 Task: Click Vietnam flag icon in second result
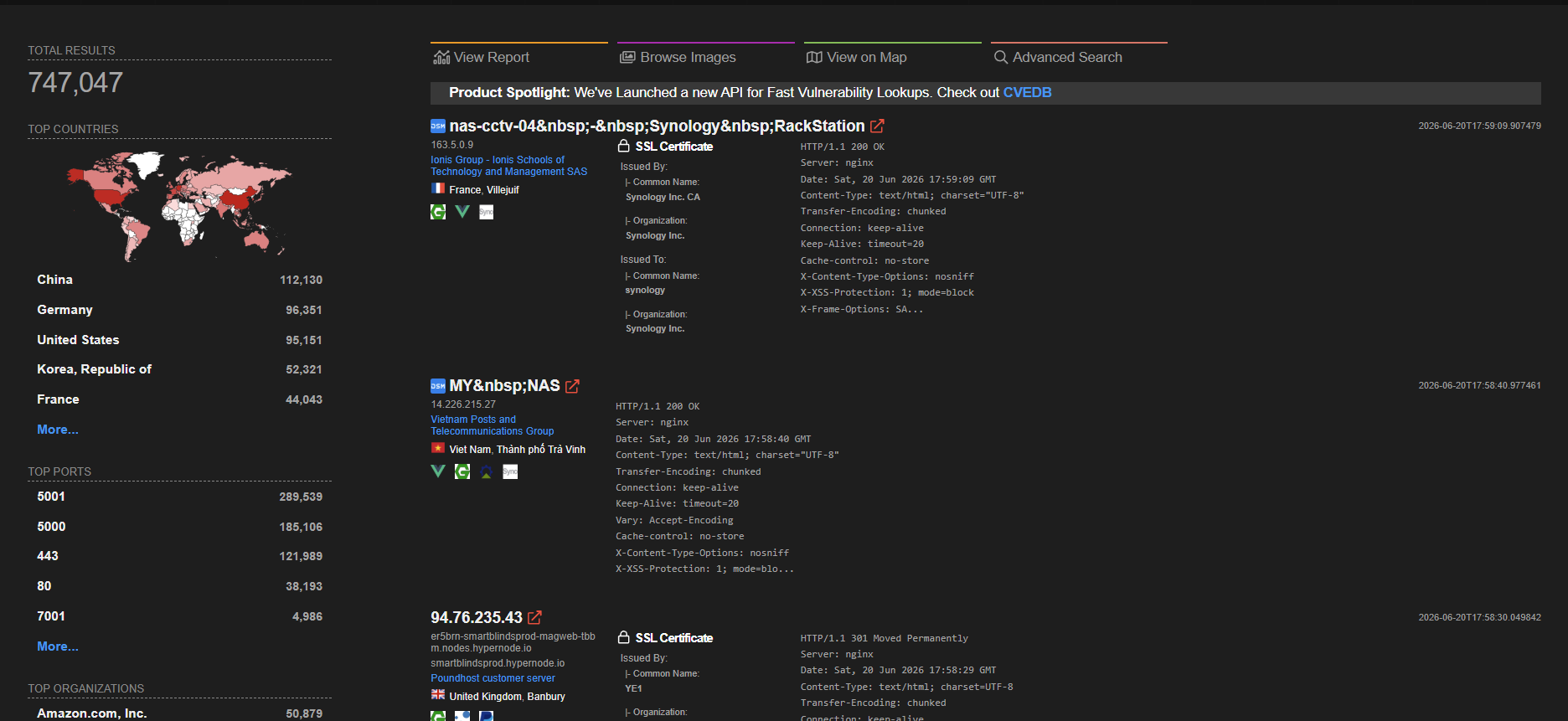438,448
